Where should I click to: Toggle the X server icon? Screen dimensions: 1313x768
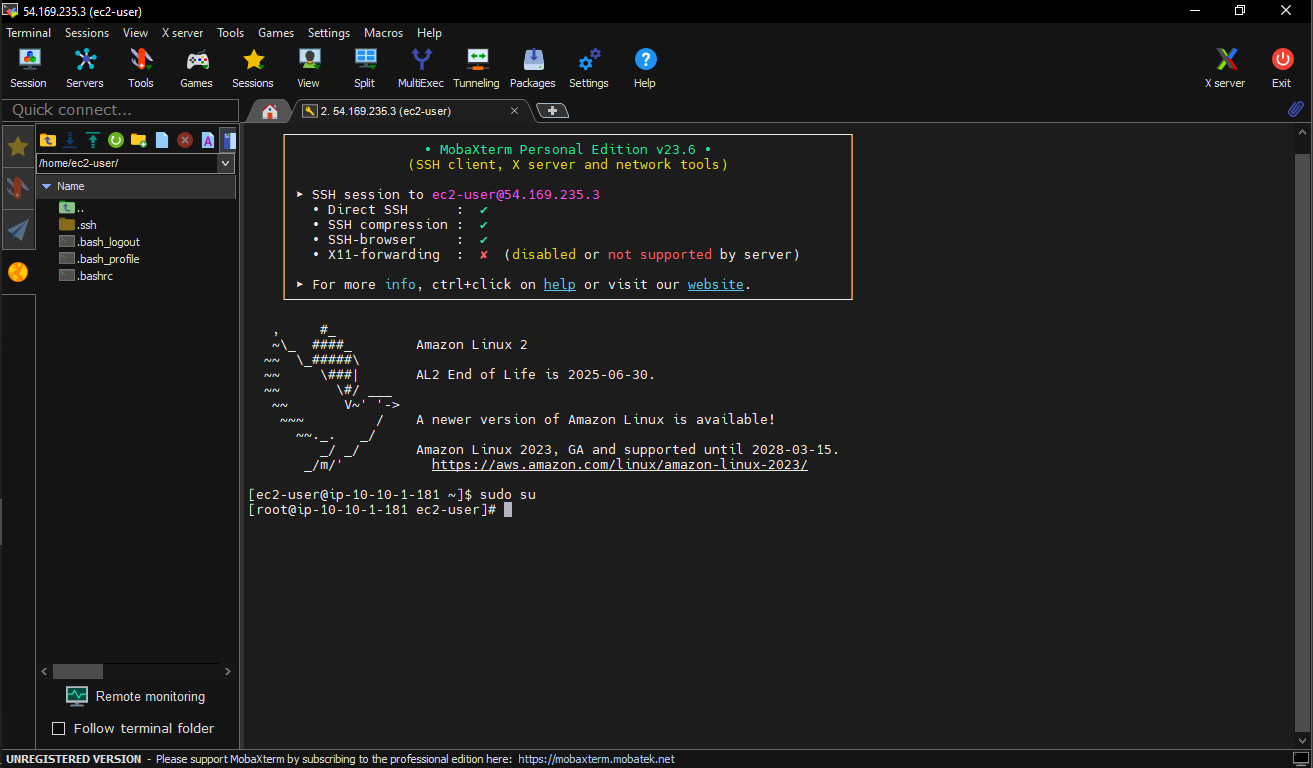click(x=1225, y=68)
